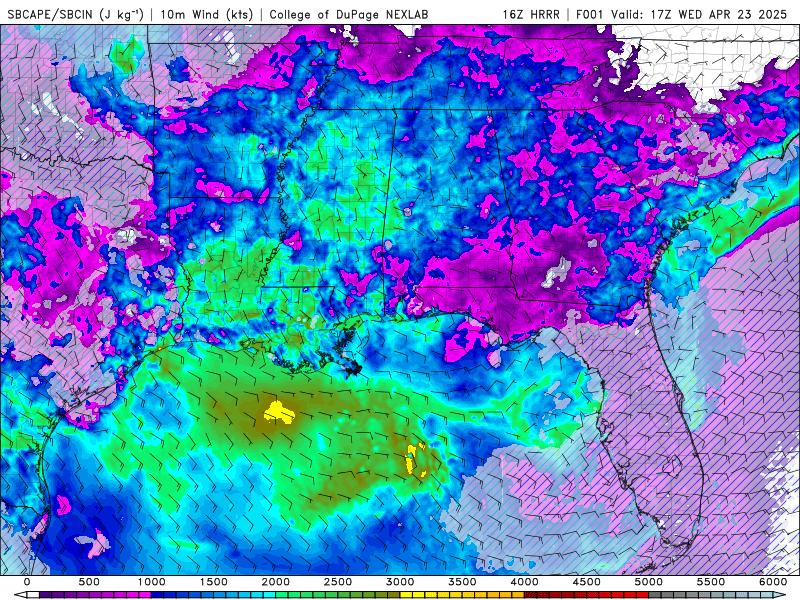Click the 1000 value on the color scale
The width and height of the screenshot is (800, 600).
152,582
